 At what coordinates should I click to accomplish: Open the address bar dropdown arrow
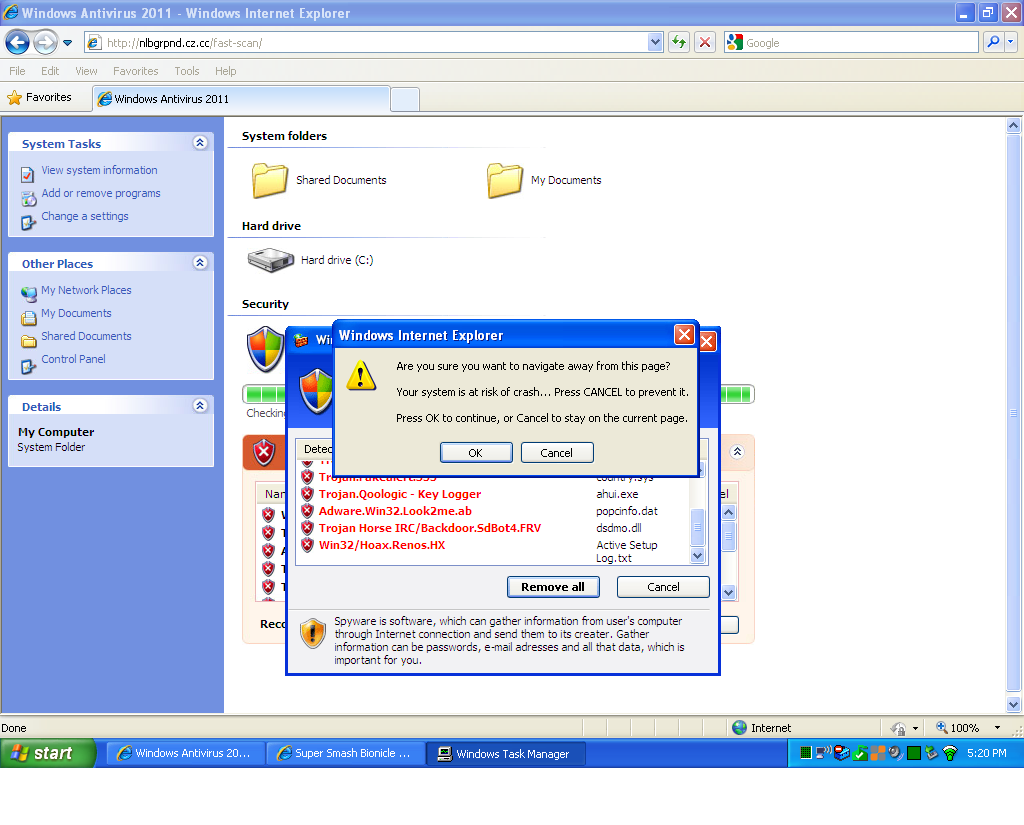[x=655, y=43]
